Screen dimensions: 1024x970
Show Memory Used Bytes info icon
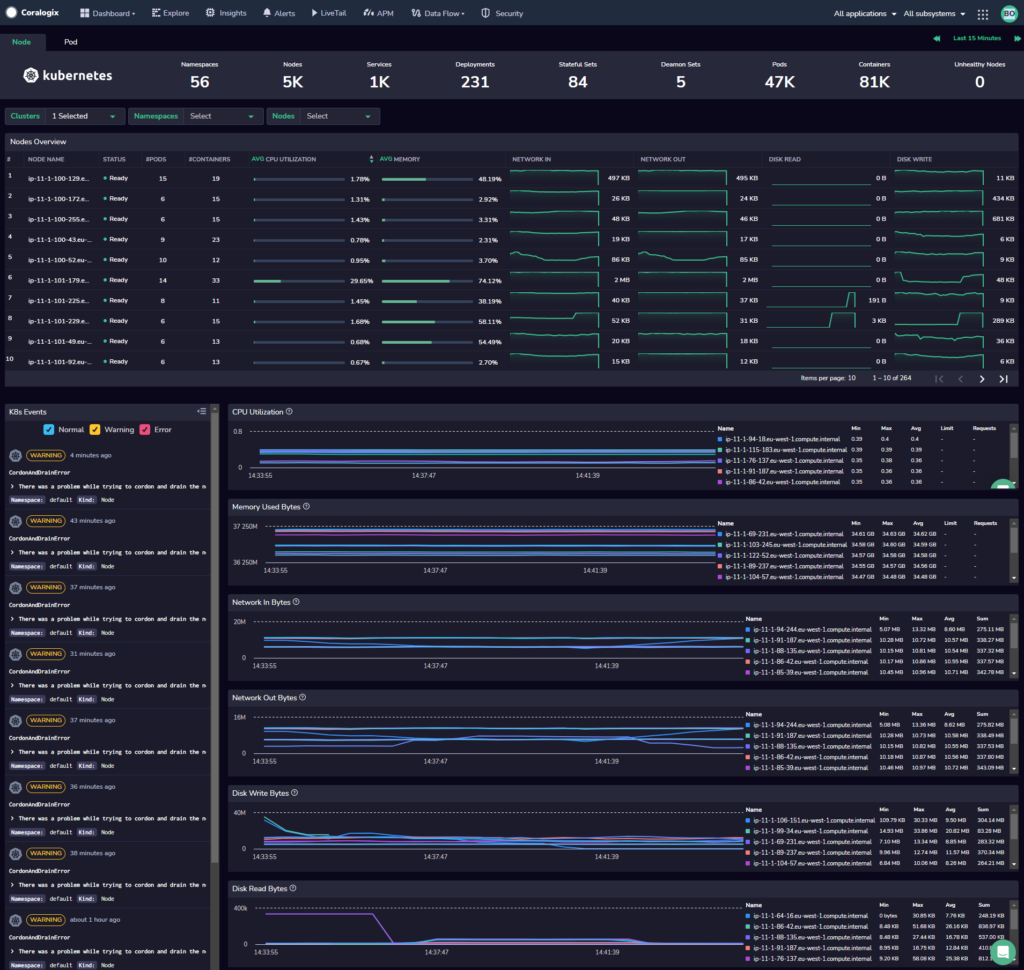(306, 506)
